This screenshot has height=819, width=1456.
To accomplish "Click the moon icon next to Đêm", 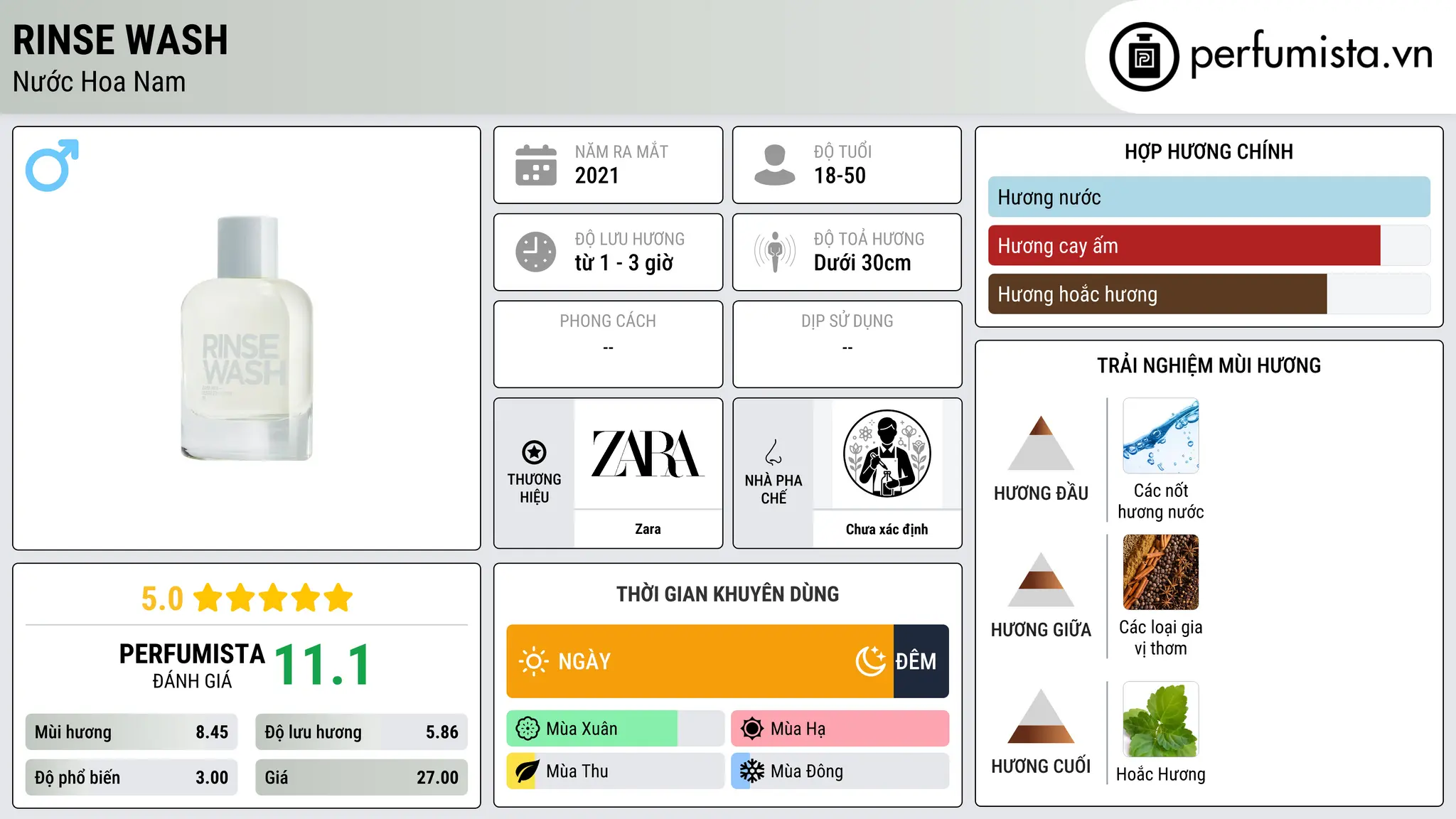I will pos(871,661).
